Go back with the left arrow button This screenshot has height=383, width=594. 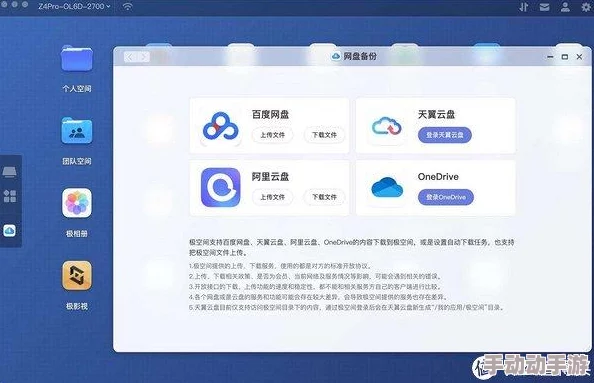coord(130,57)
